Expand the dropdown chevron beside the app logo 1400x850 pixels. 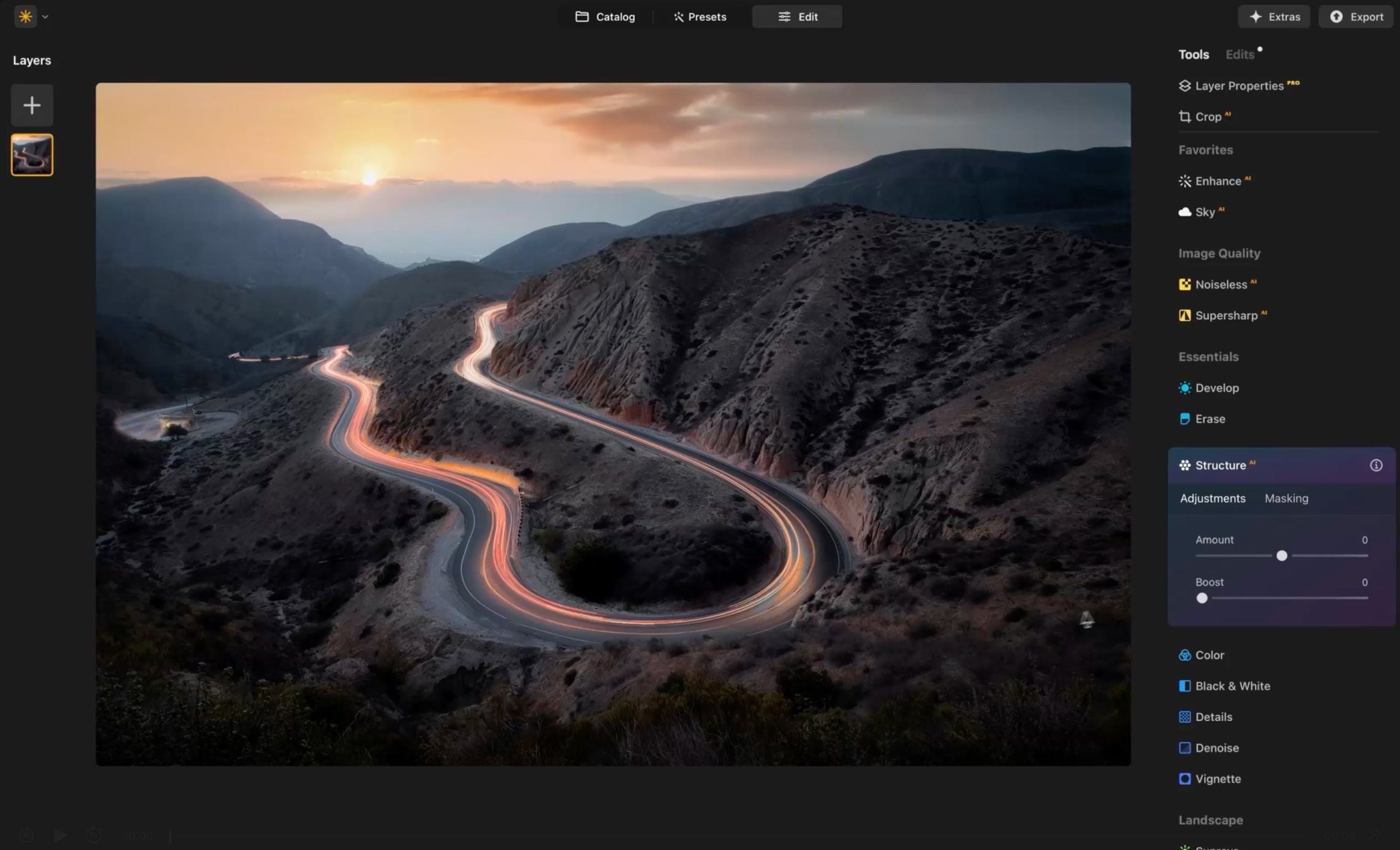click(x=45, y=17)
